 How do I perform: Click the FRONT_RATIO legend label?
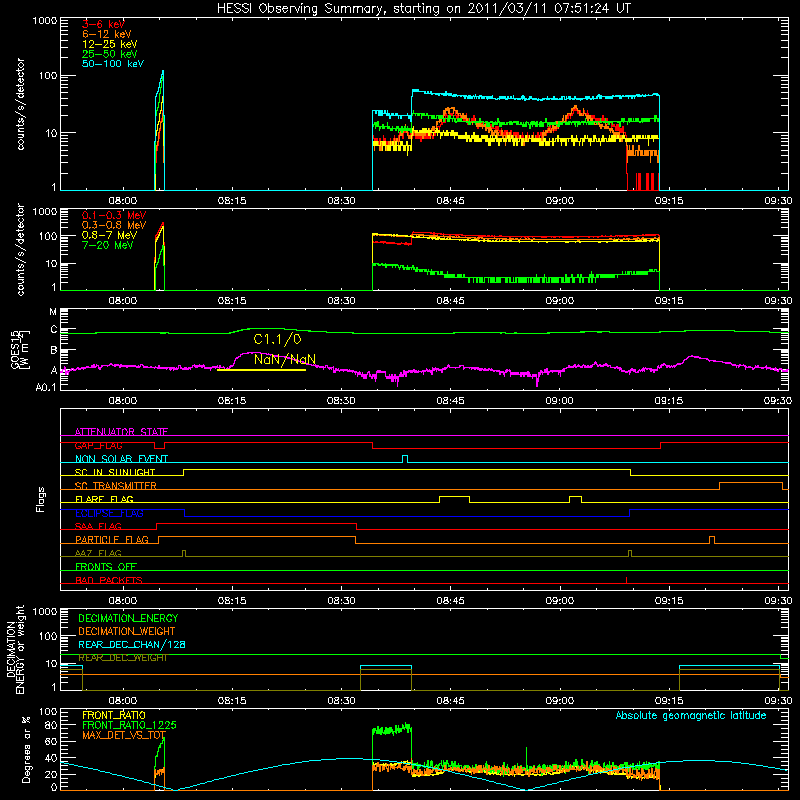114,715
